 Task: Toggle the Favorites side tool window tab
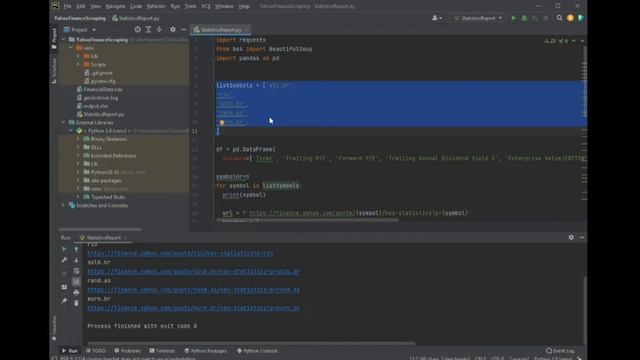pos(54,327)
